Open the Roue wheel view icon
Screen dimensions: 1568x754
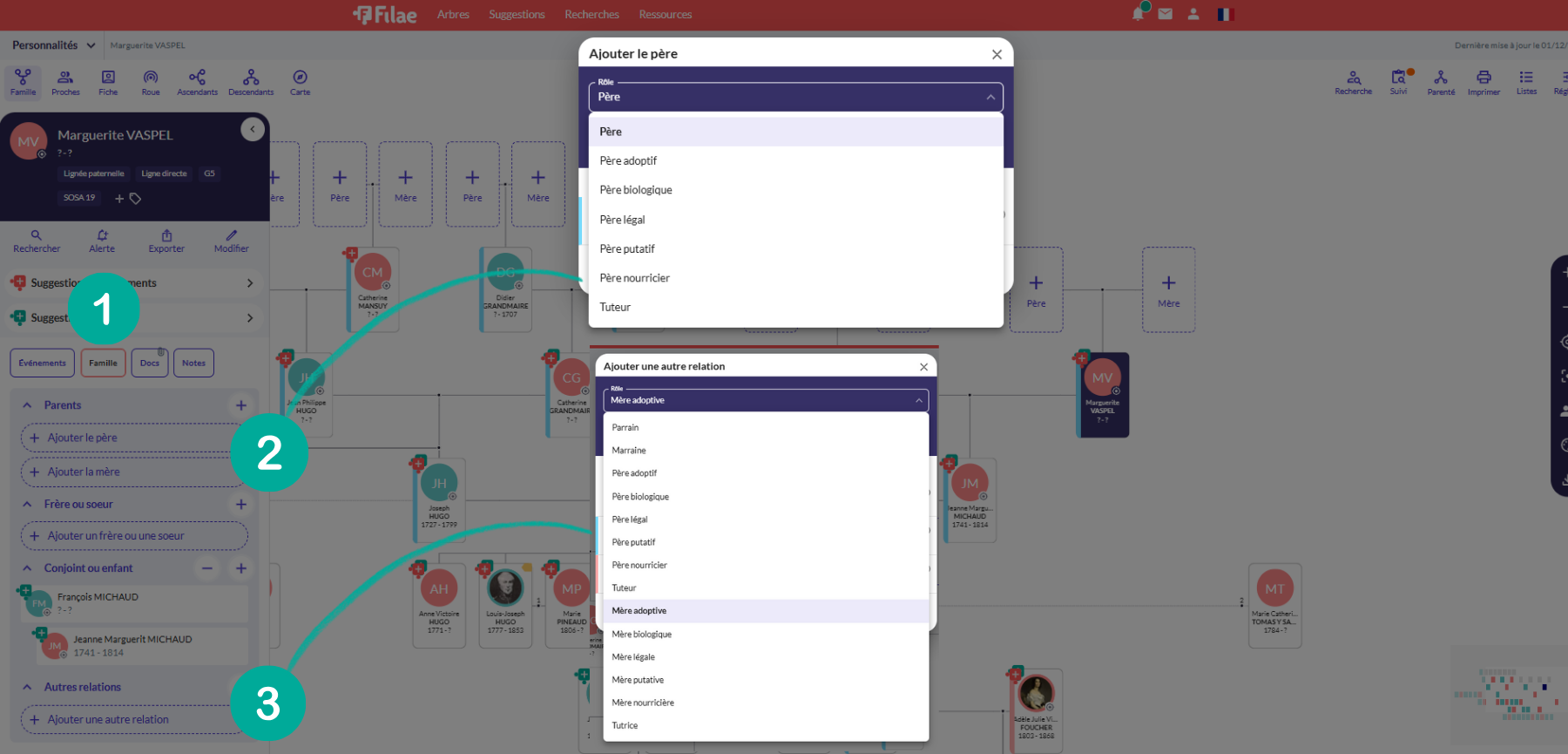click(x=151, y=82)
